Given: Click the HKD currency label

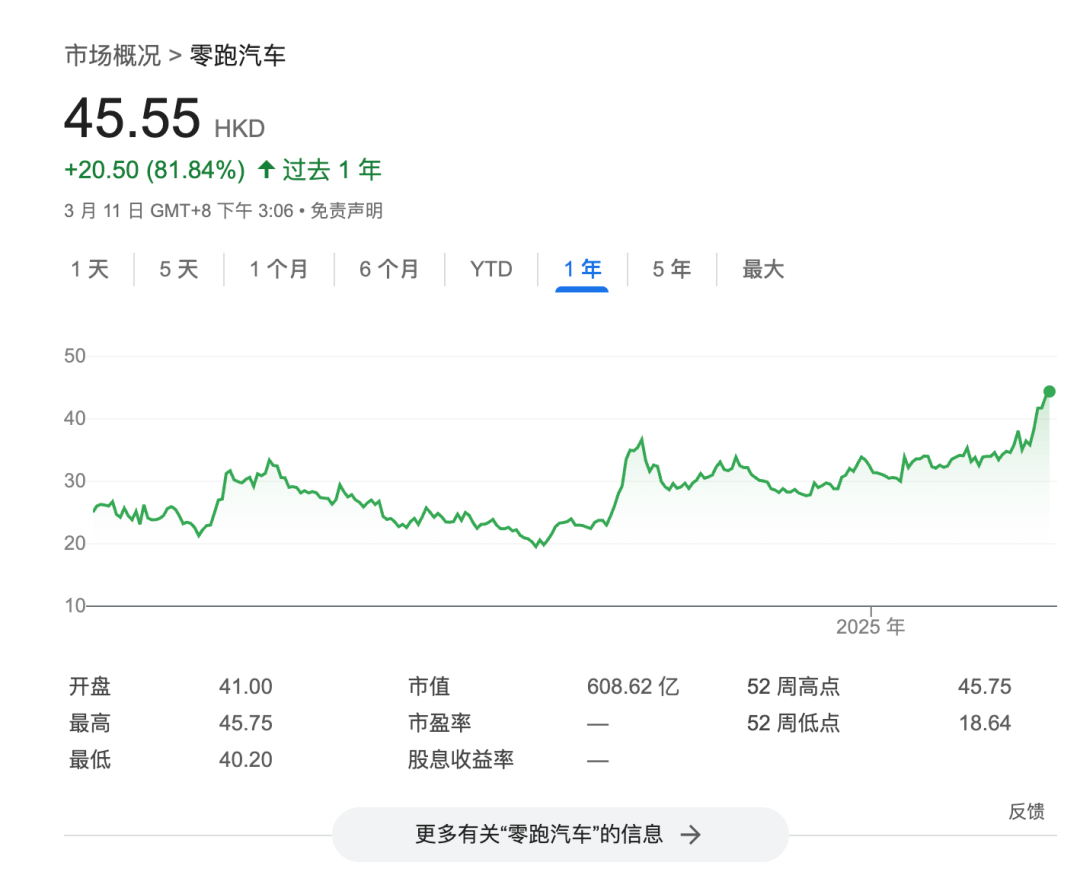Looking at the screenshot, I should tap(240, 129).
